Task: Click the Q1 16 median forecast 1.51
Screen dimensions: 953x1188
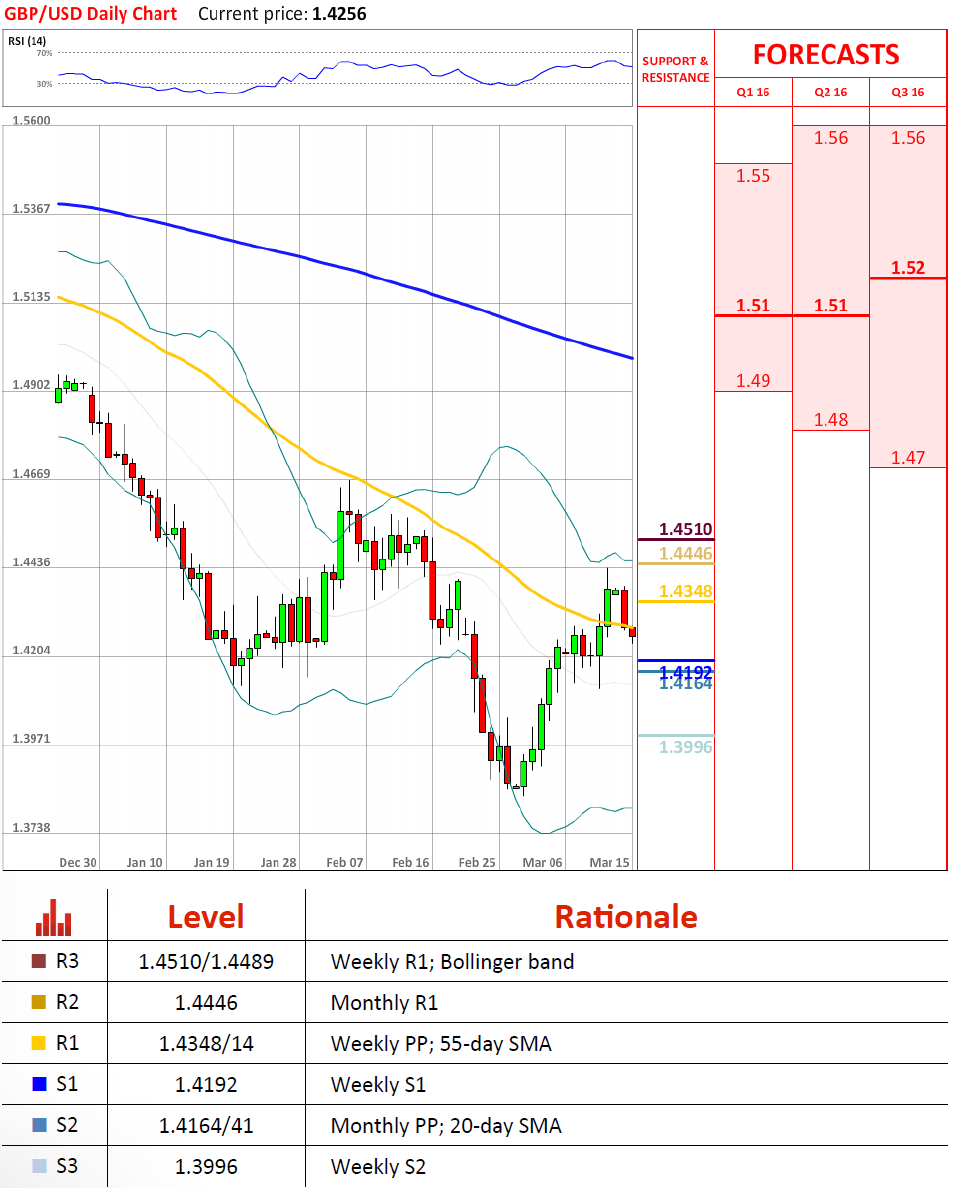Action: [753, 305]
